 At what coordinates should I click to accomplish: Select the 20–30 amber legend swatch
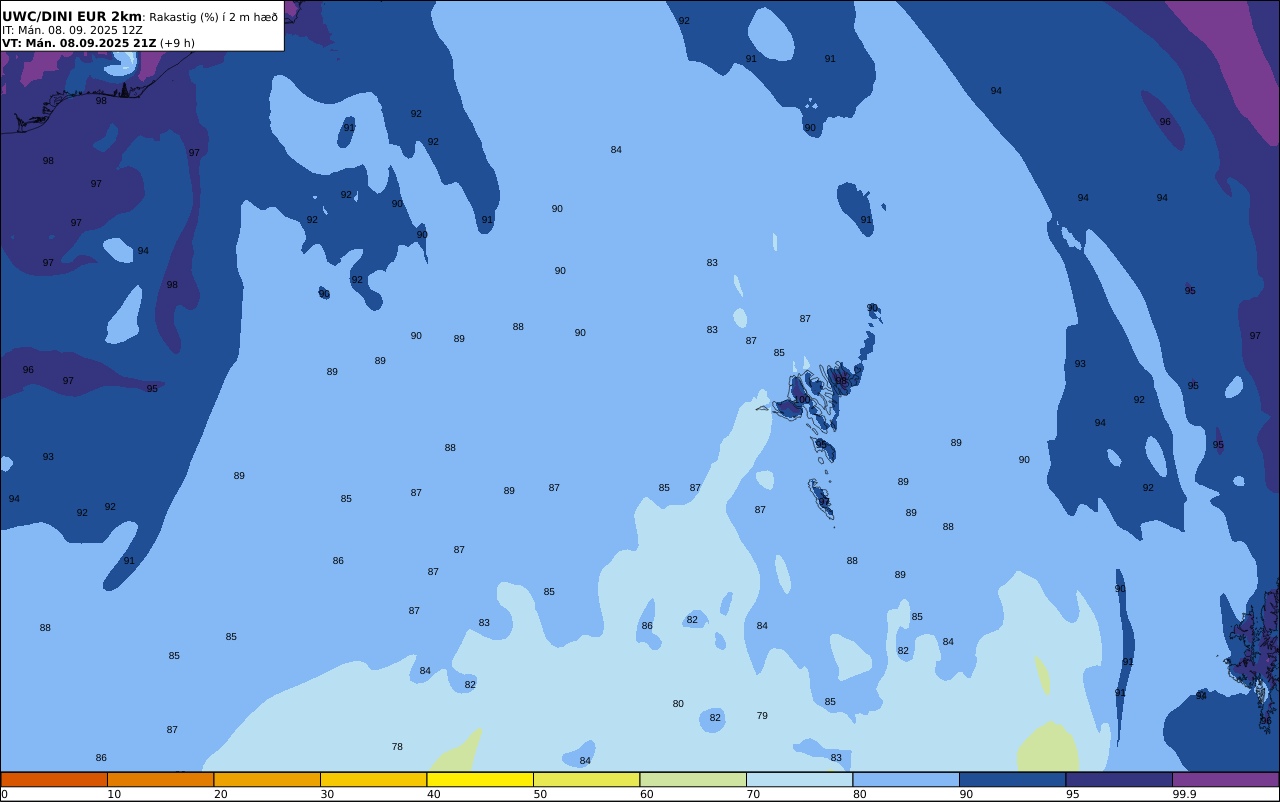pyautogui.click(x=267, y=779)
